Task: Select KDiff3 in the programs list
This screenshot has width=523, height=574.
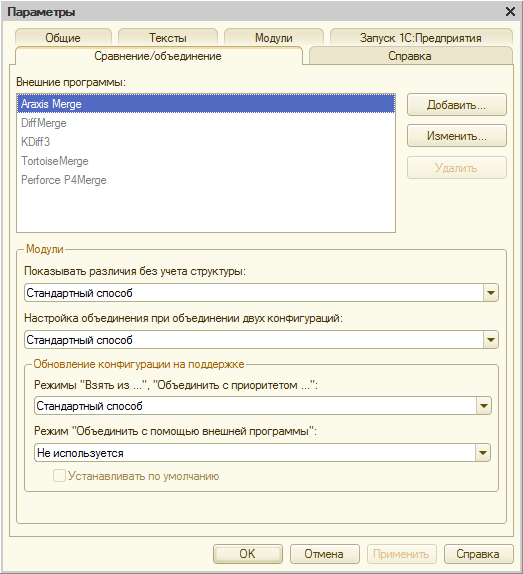Action: click(206, 142)
